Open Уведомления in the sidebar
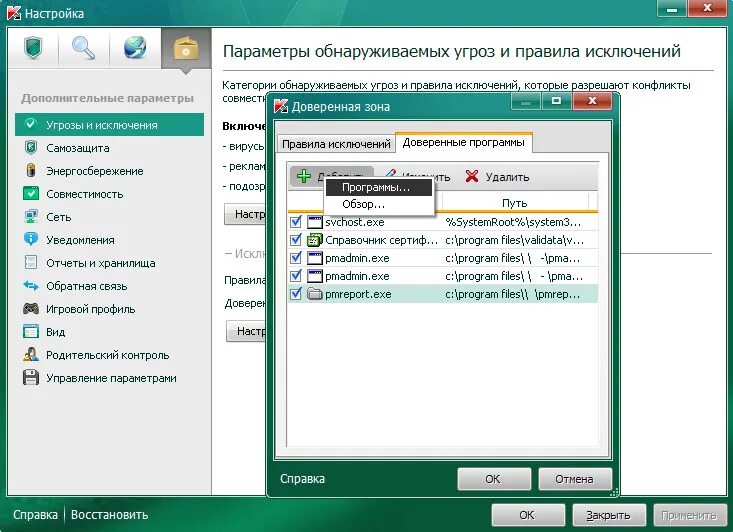 109,239
